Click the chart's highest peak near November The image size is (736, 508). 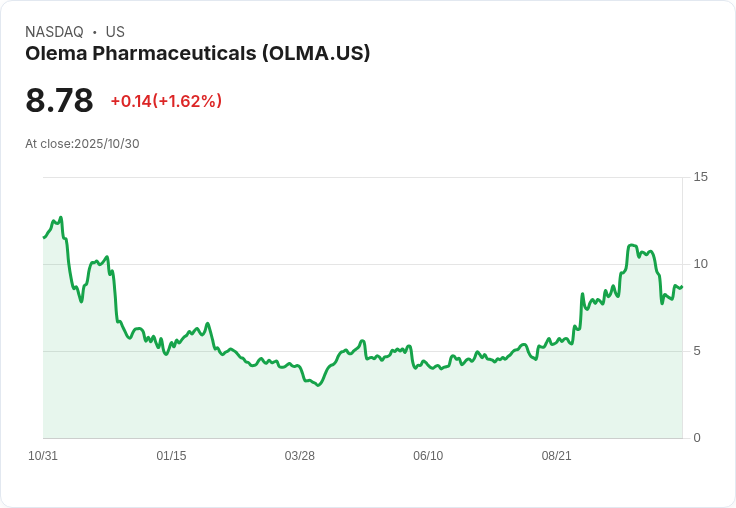click(x=61, y=217)
